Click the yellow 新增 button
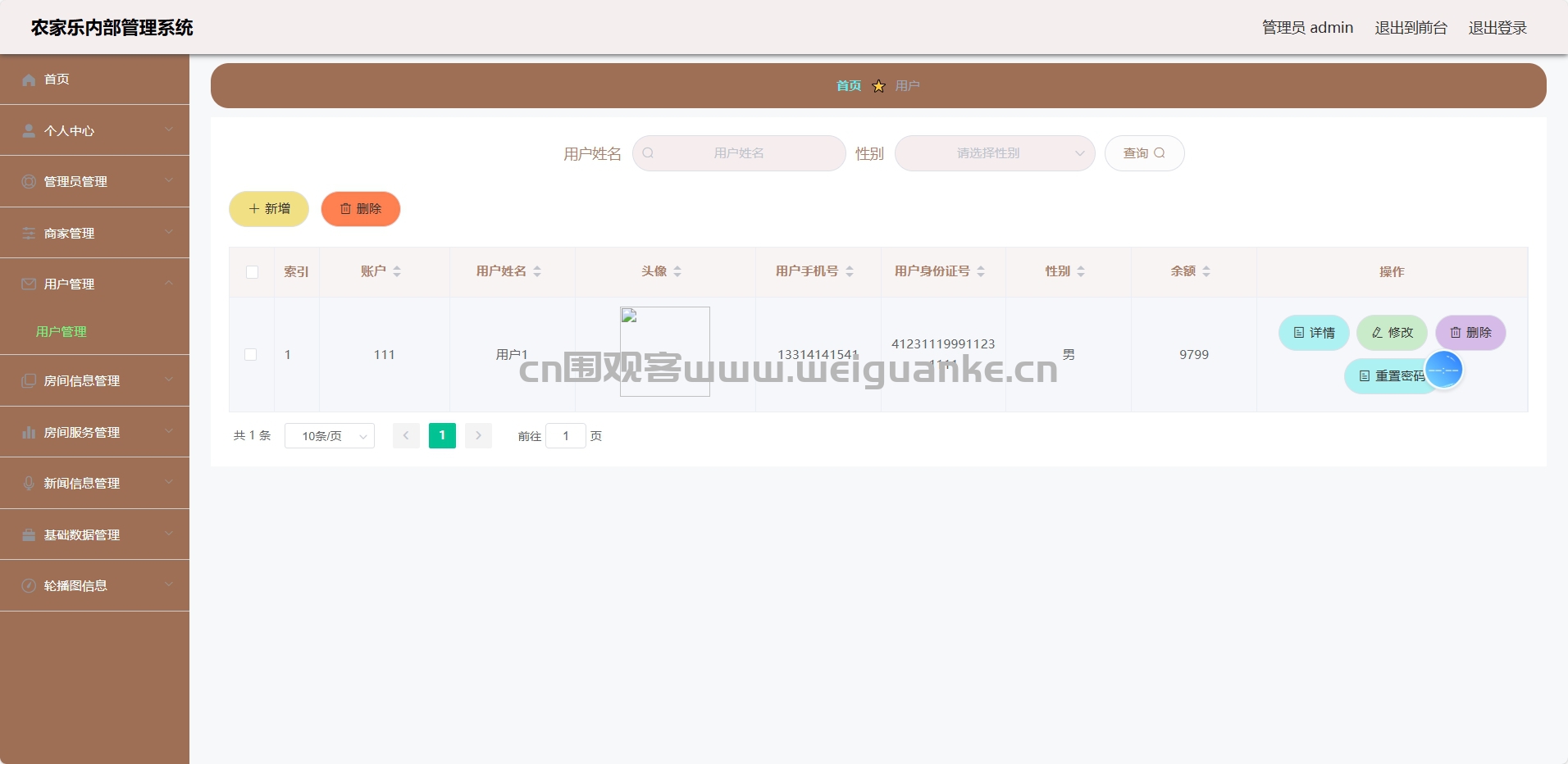1568x764 pixels. (x=269, y=209)
